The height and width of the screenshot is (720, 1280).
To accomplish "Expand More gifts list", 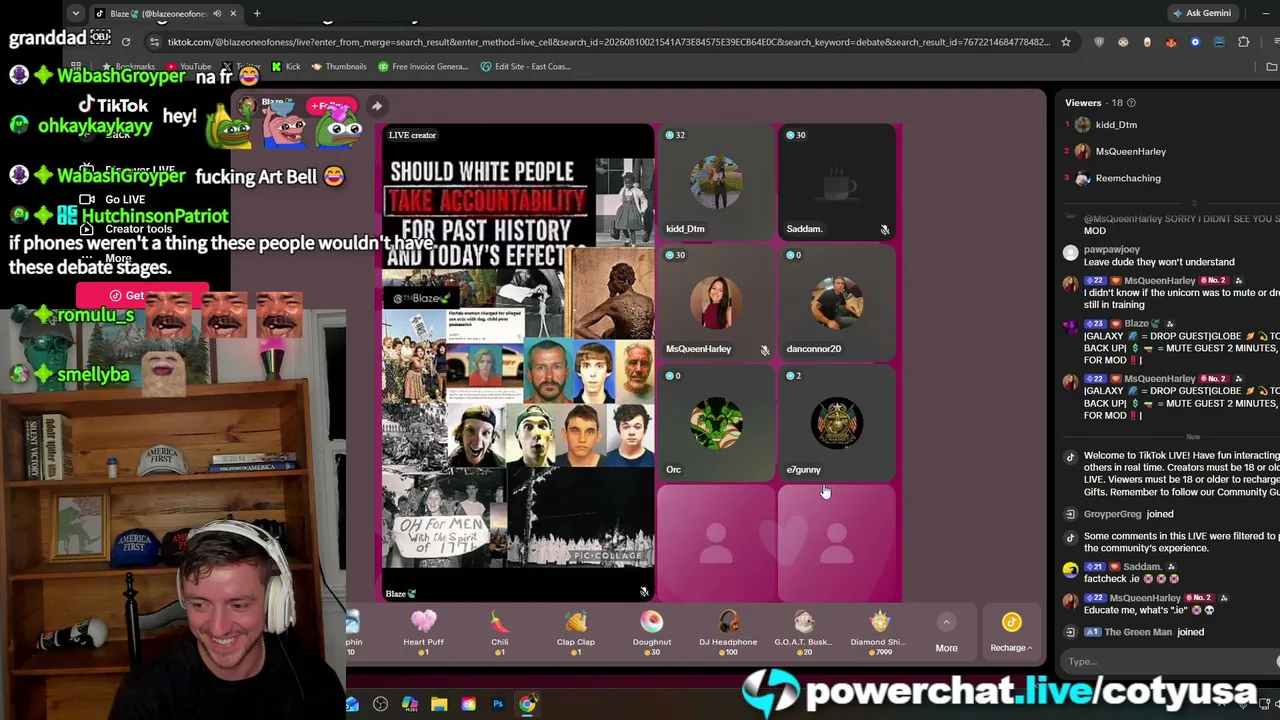I will [946, 634].
